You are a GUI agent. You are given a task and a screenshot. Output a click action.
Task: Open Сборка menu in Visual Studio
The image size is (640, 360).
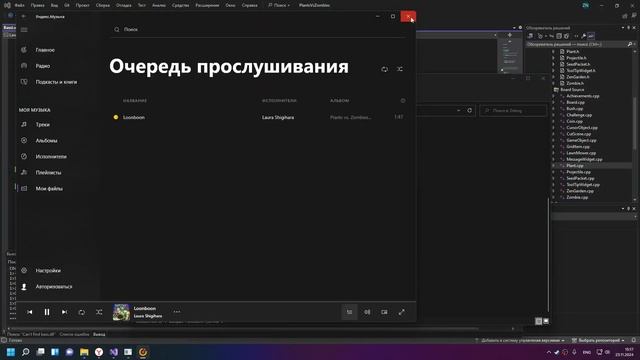103,5
